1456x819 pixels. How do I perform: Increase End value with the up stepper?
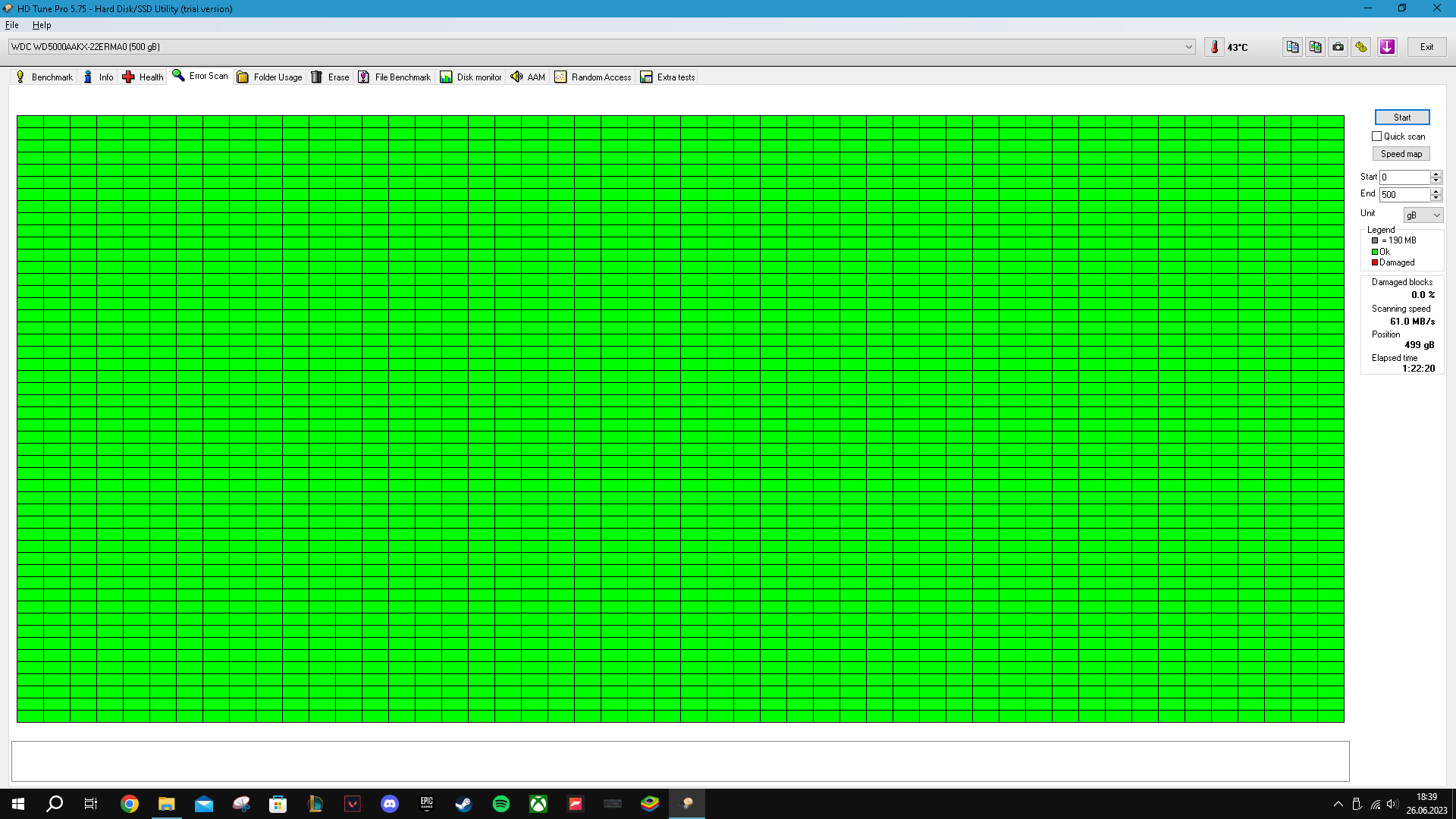click(x=1436, y=191)
